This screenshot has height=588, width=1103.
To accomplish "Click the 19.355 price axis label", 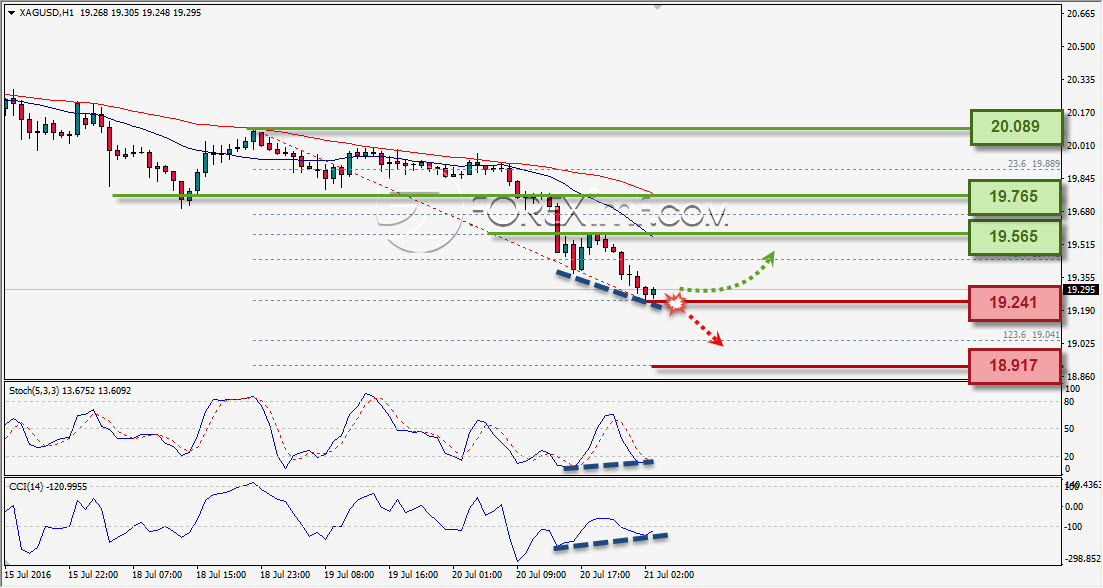I will coord(1080,277).
